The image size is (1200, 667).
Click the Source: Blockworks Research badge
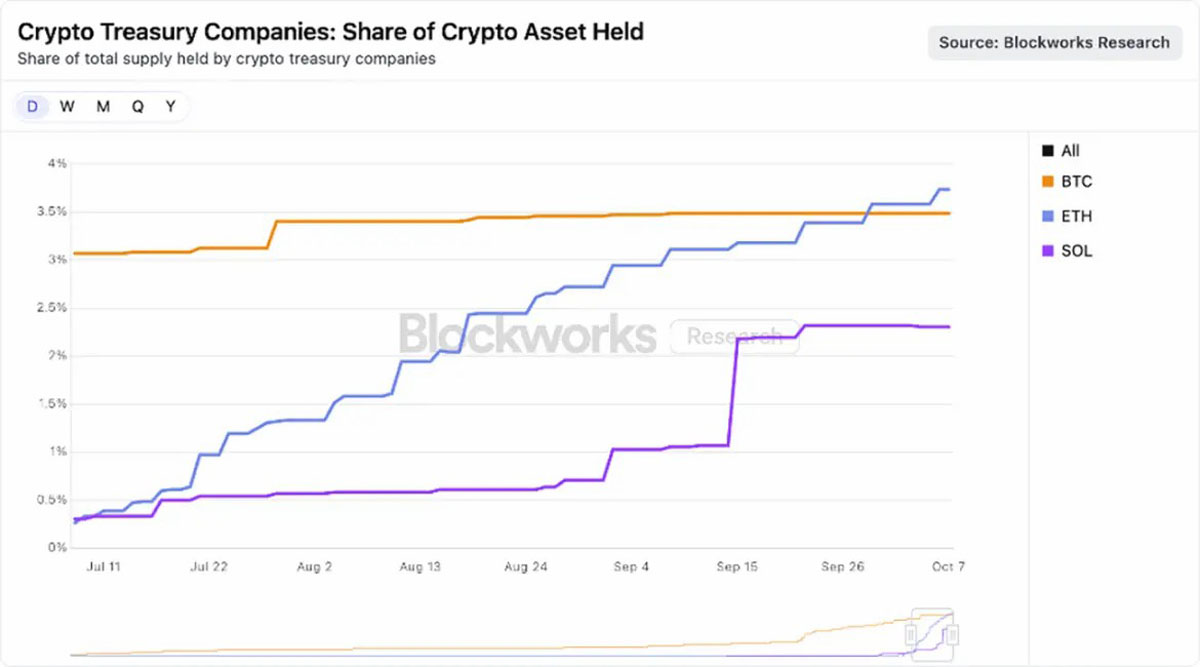tap(1054, 42)
